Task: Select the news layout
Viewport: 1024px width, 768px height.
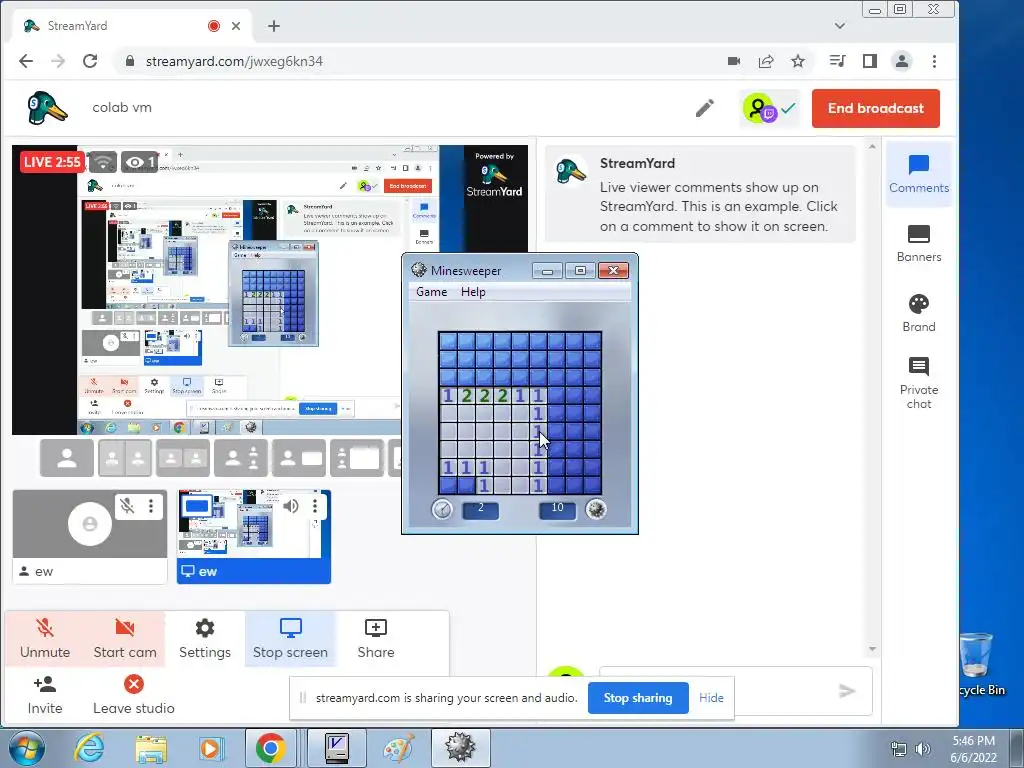Action: click(x=299, y=458)
